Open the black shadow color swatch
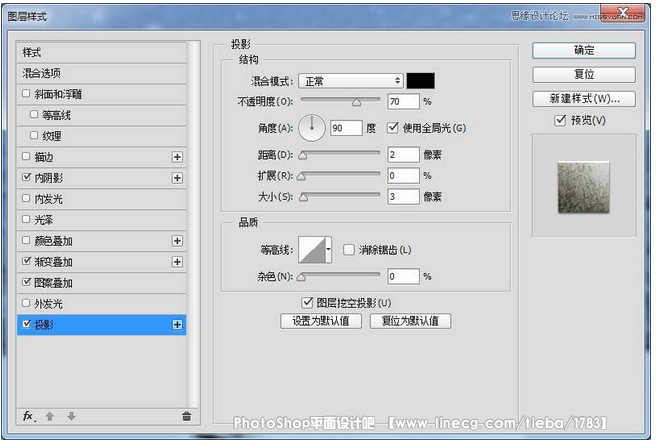The height and width of the screenshot is (440, 657). pyautogui.click(x=421, y=81)
